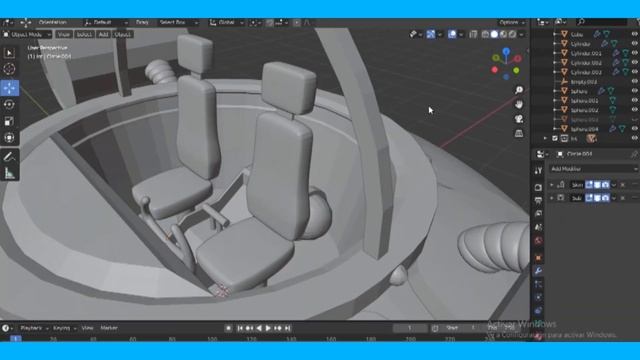Viewport: 640px width, 360px height.
Task: Toggle viewport gizmos visibility button
Action: click(431, 35)
